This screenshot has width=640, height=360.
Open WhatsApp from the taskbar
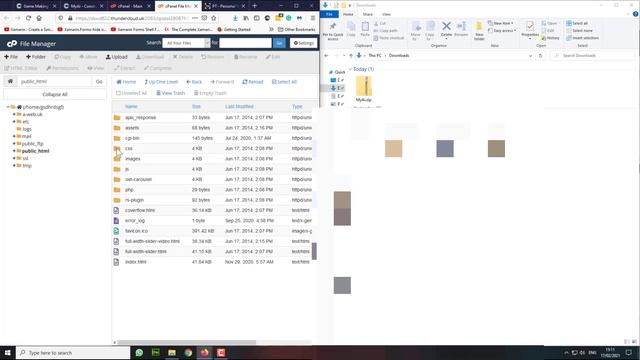pyautogui.click(x=139, y=353)
